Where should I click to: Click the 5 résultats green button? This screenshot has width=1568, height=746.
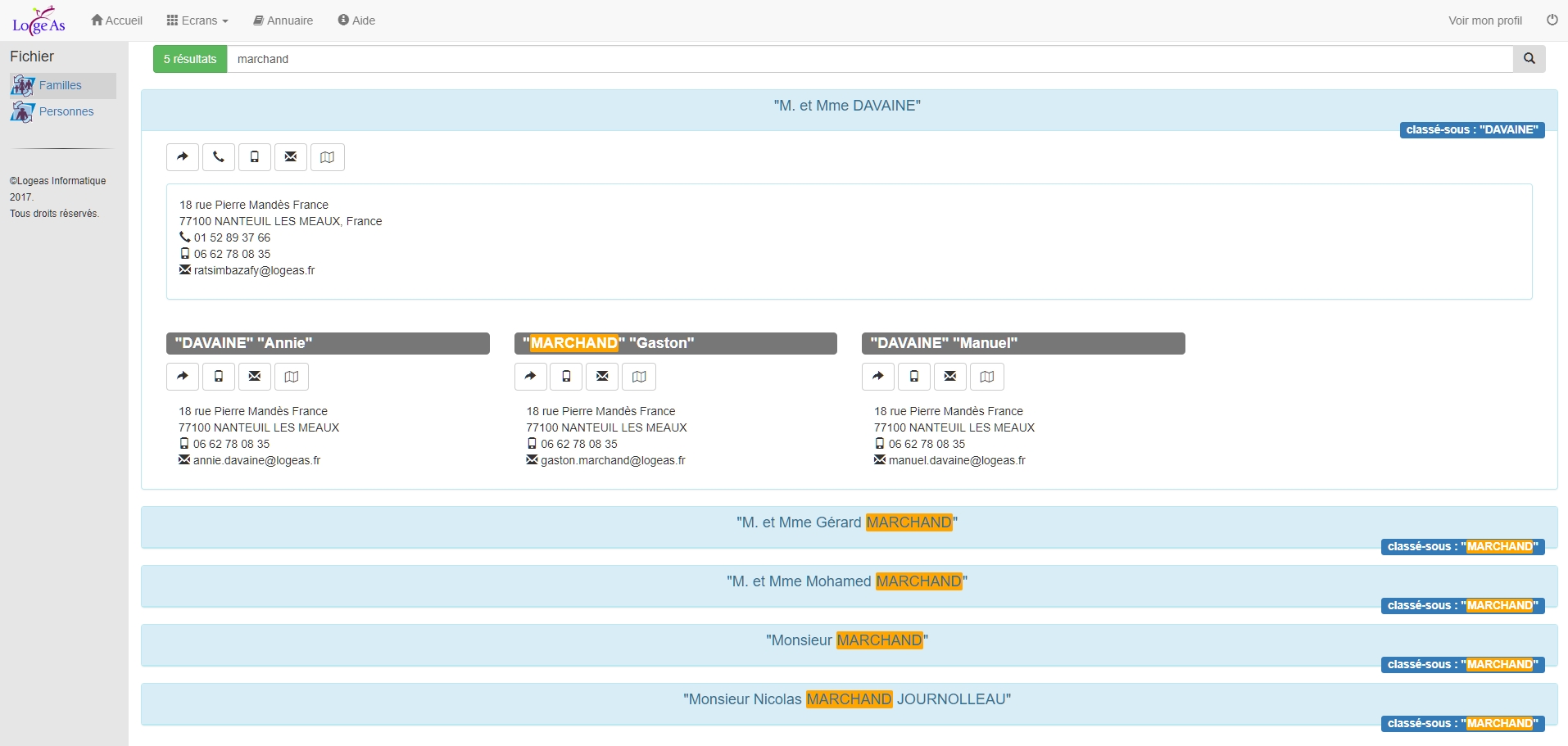click(190, 59)
